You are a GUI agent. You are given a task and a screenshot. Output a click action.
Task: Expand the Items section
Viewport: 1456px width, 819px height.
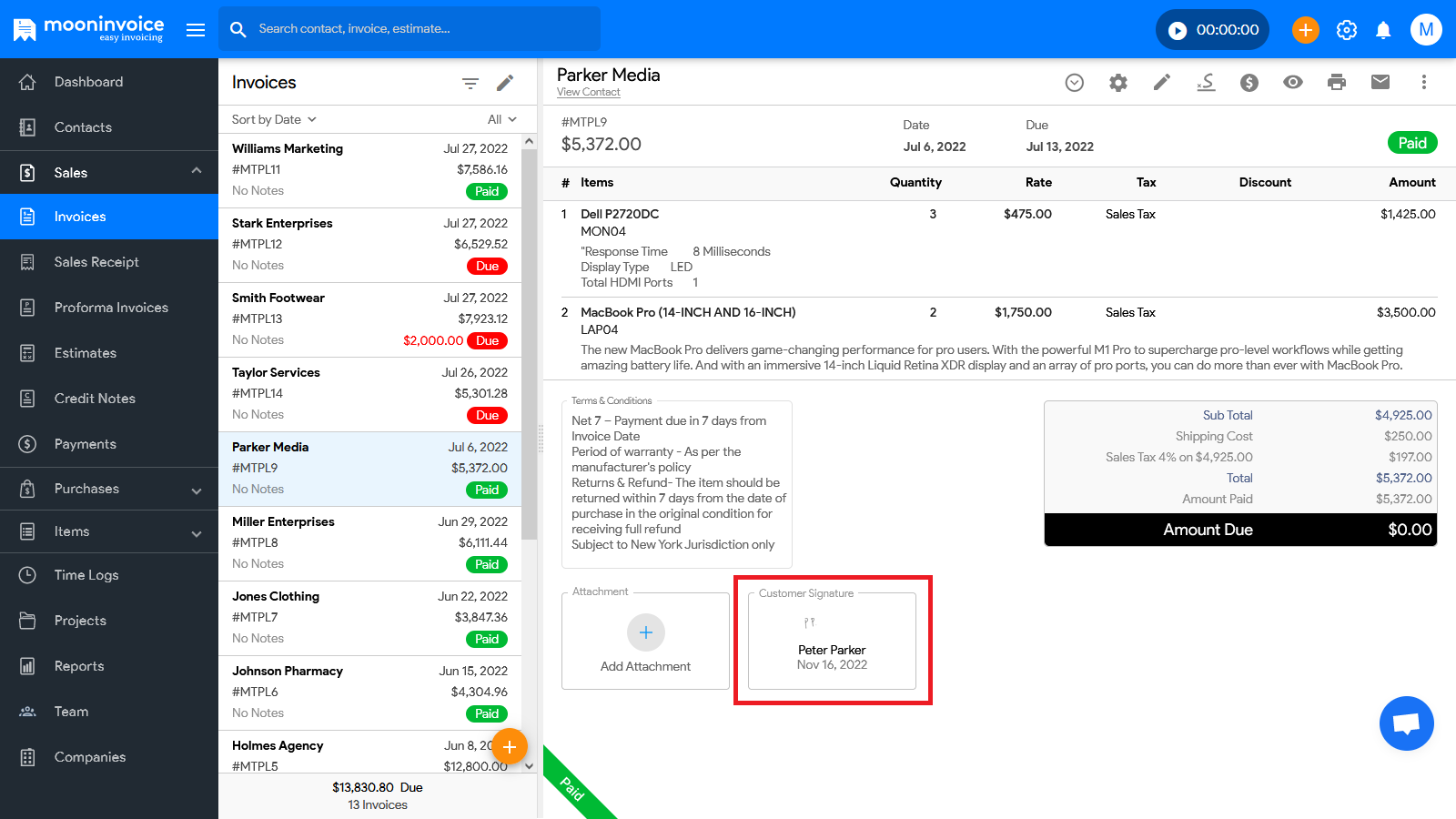109,531
